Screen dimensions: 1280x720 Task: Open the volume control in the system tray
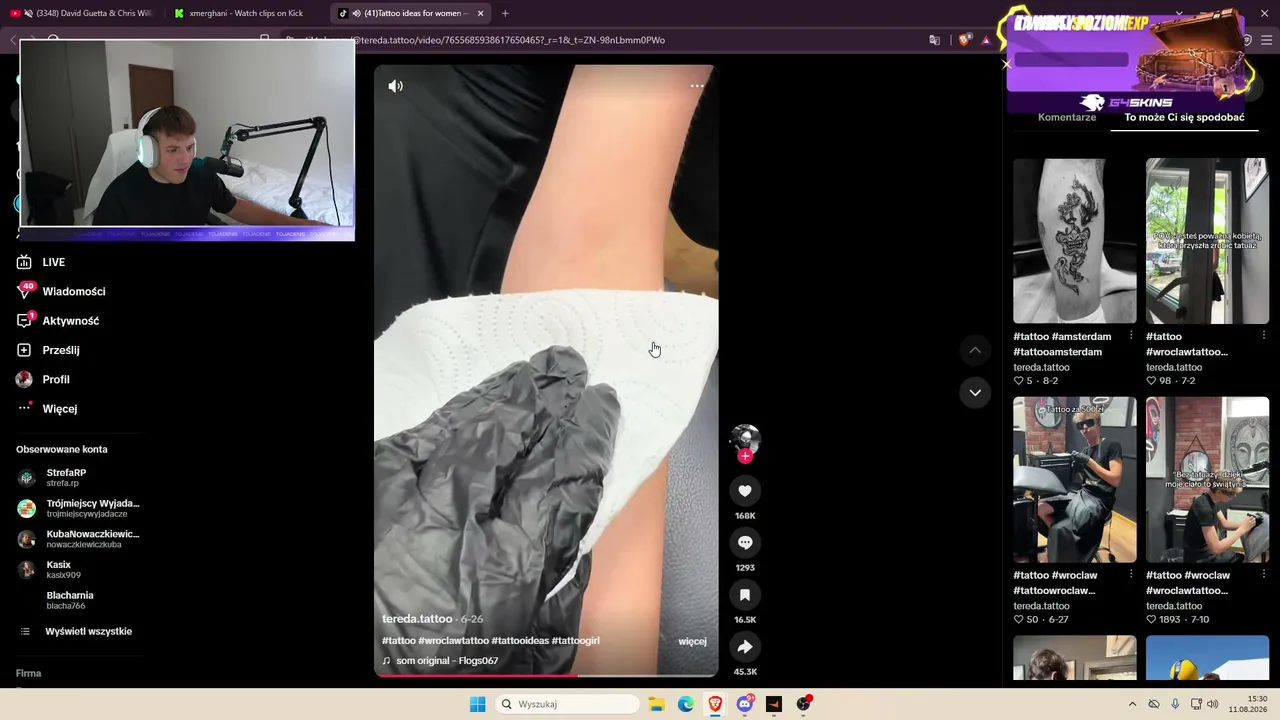coord(1213,704)
